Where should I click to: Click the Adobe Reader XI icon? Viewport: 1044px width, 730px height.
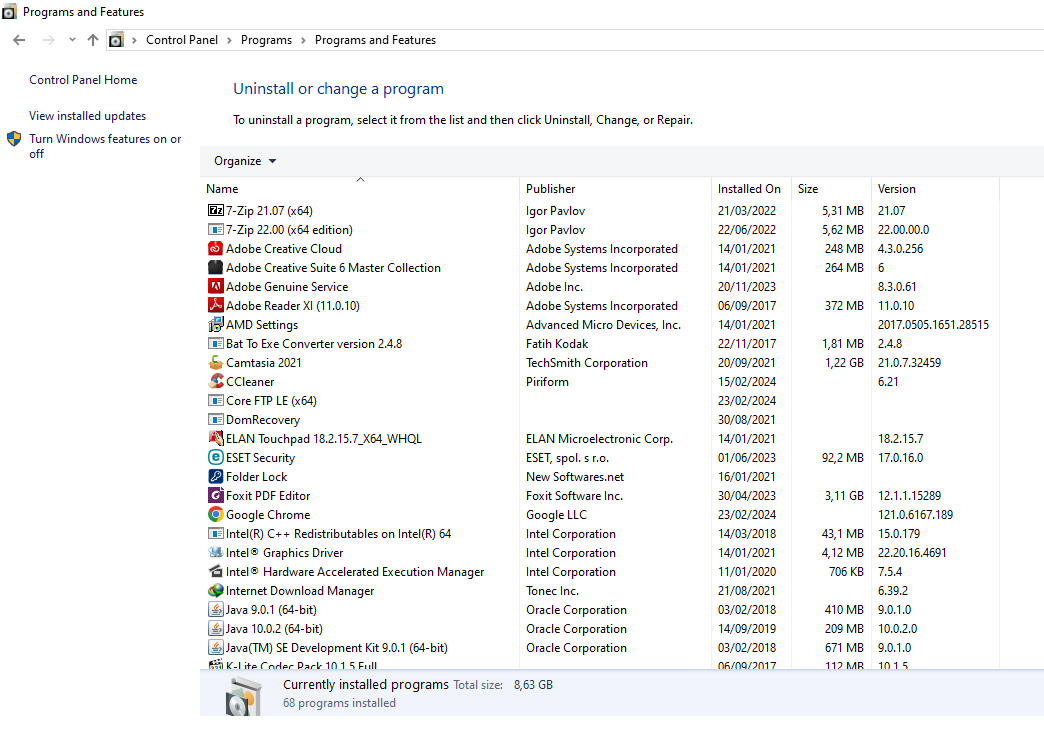pyautogui.click(x=215, y=306)
